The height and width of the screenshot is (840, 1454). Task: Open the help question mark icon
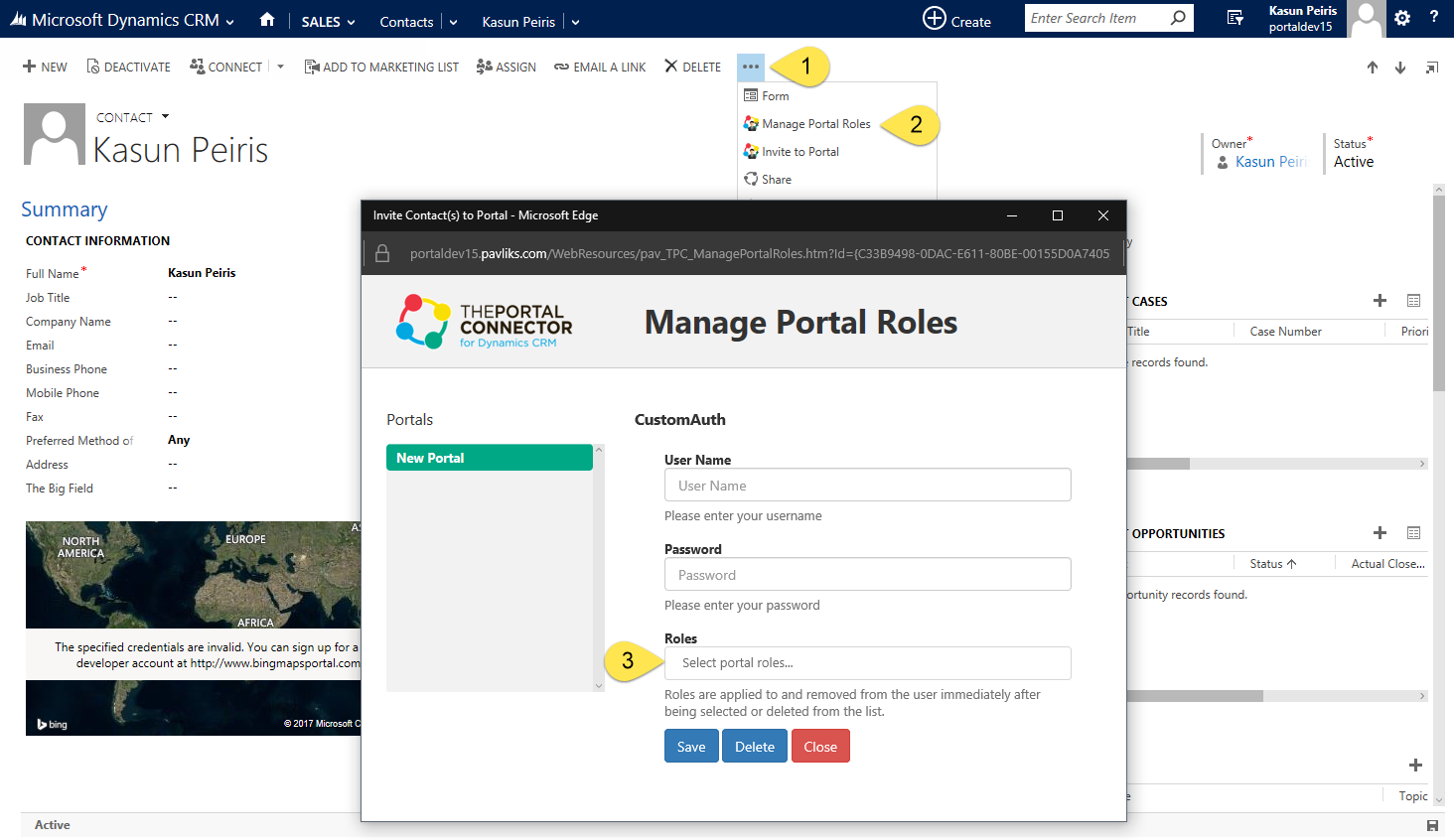pyautogui.click(x=1434, y=17)
